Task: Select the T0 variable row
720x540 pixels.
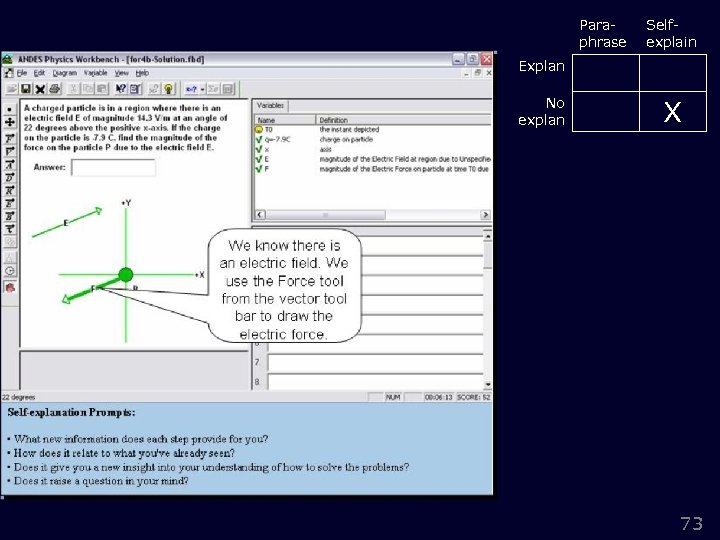Action: click(373, 129)
